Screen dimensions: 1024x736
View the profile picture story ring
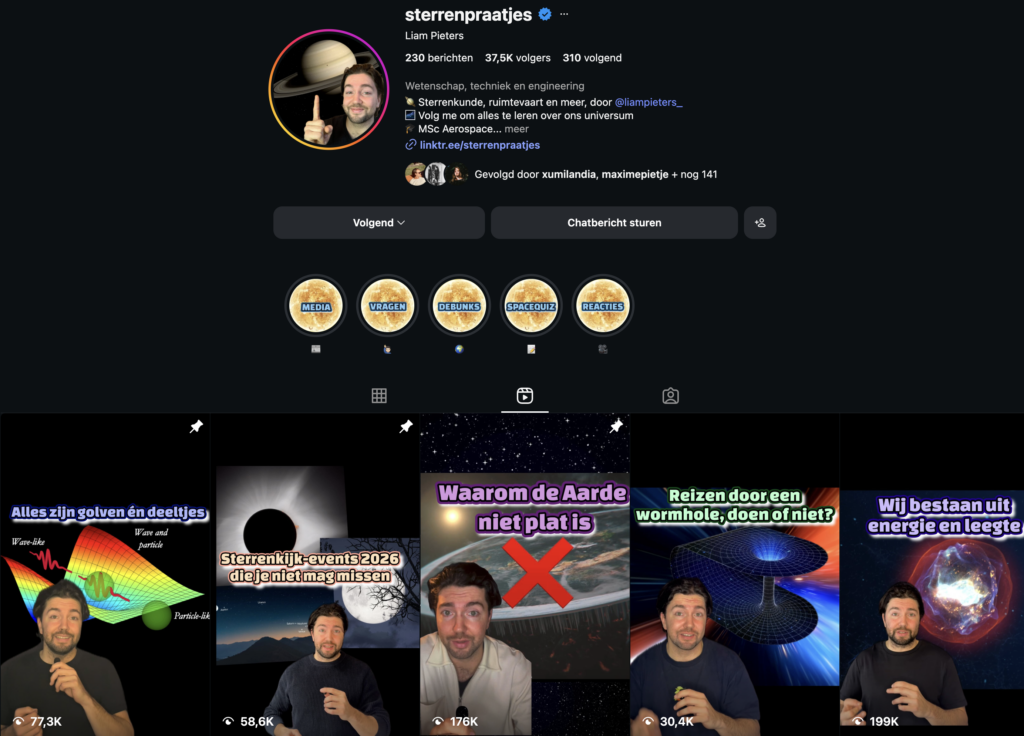point(329,89)
